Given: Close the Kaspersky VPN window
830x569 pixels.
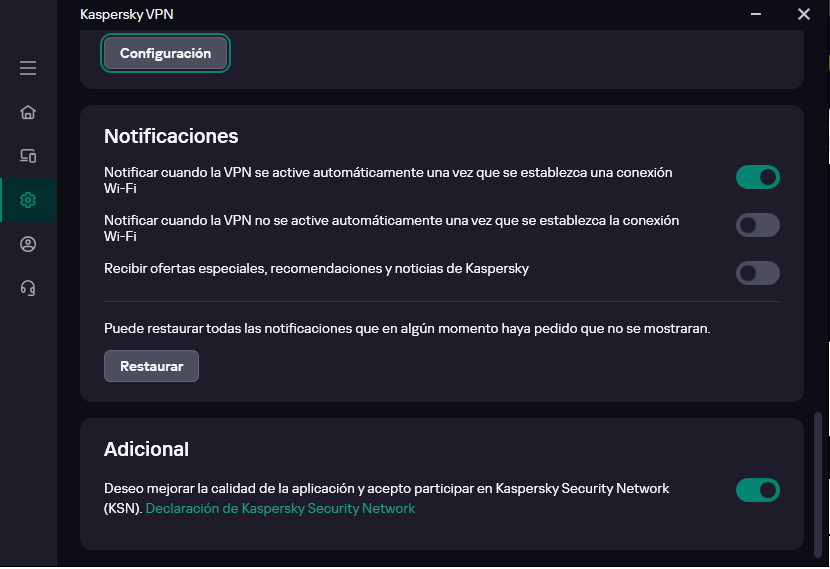Looking at the screenshot, I should click(803, 14).
